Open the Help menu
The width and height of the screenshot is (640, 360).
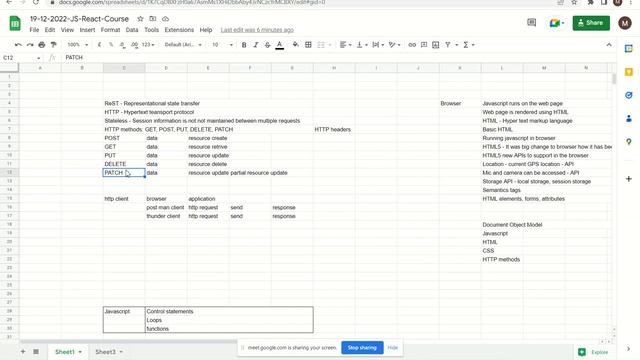[206, 30]
